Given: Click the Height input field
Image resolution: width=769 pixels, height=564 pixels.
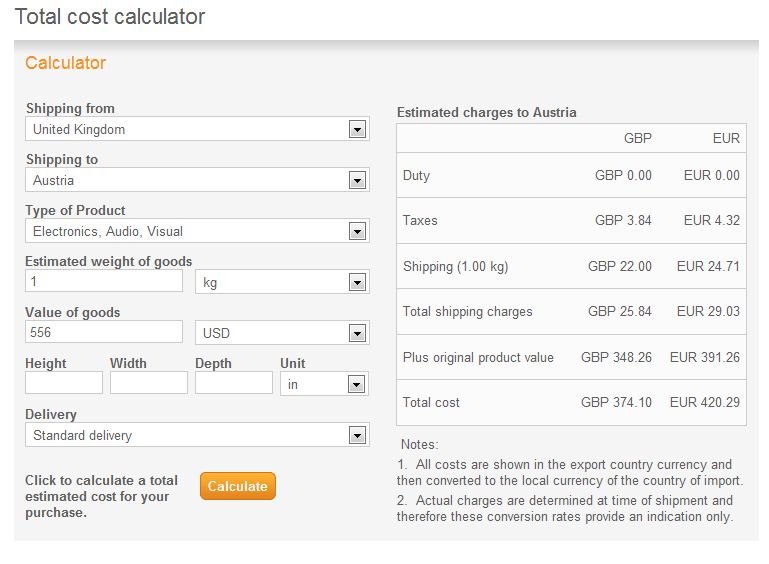Looking at the screenshot, I should point(64,383).
